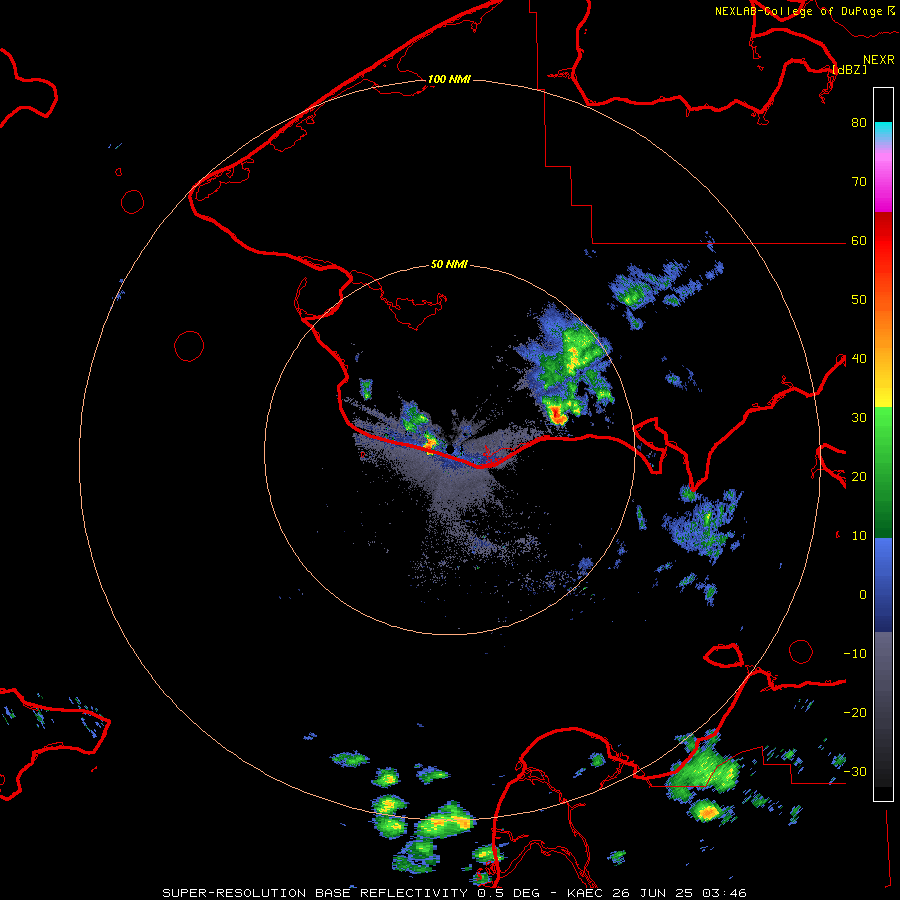This screenshot has width=900, height=900.
Task: Click the -30 value on the dBZ scale
Action: pyautogui.click(x=855, y=771)
